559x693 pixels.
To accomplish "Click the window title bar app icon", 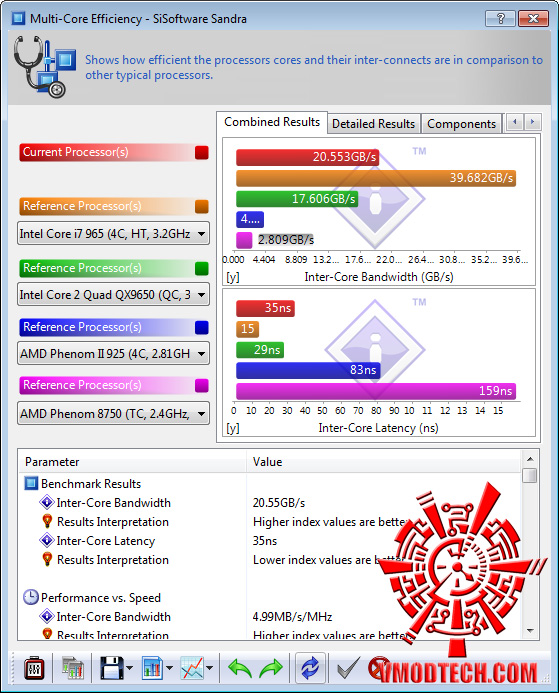I will (x=18, y=19).
